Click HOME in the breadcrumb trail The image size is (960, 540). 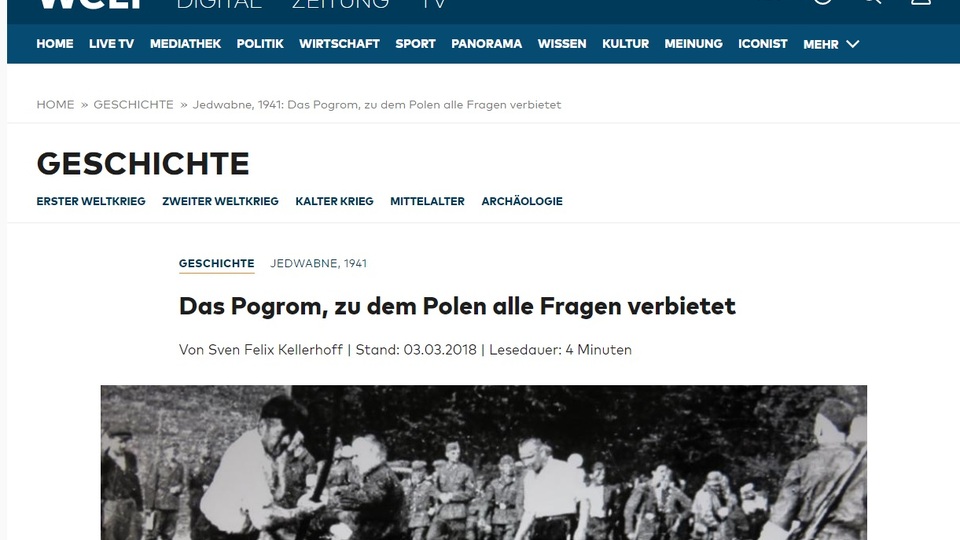click(x=55, y=105)
